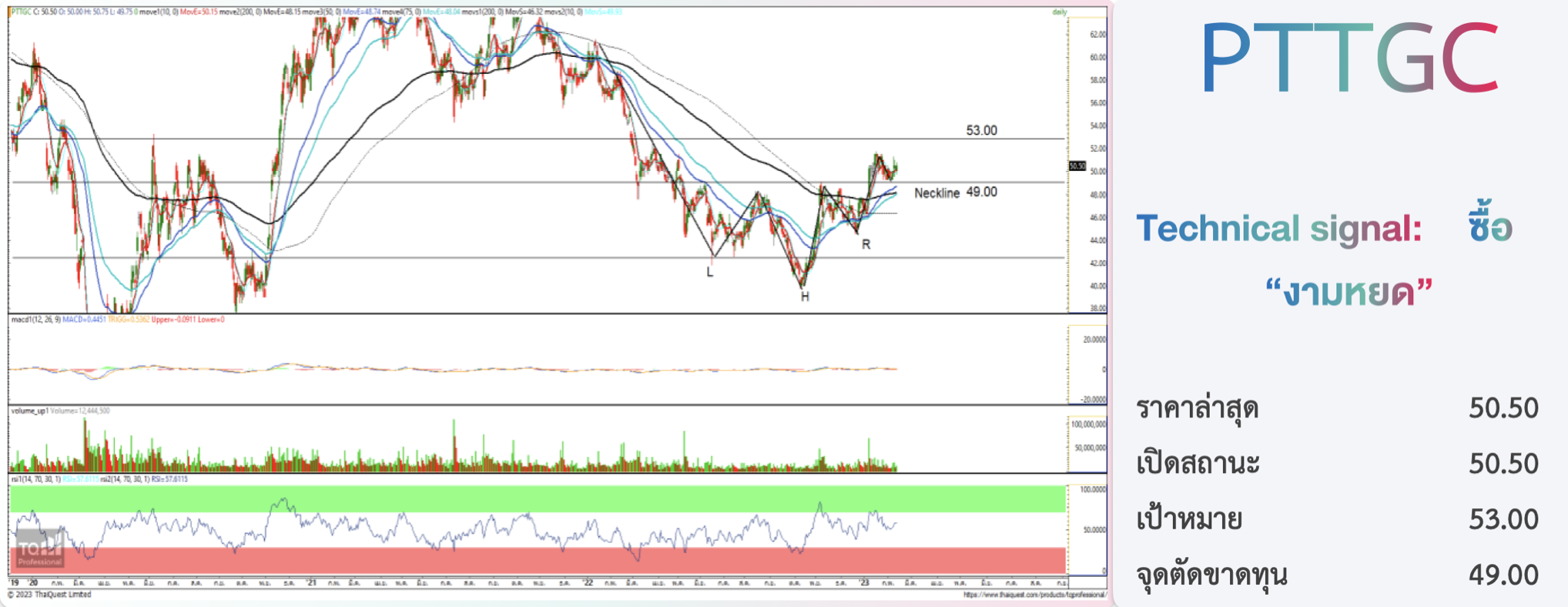
Task: Click the '23 year marker on time axis
Action: tap(864, 583)
